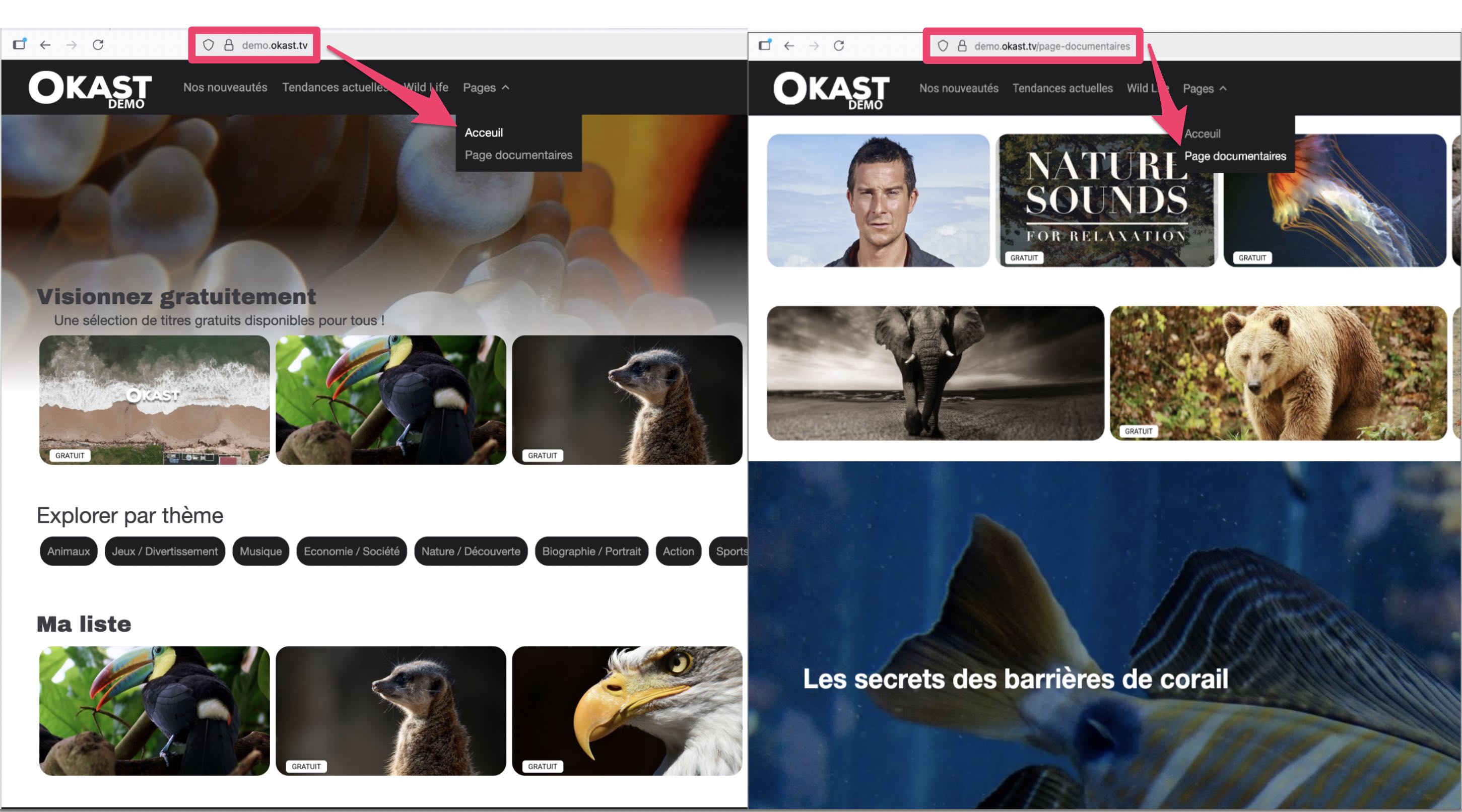Viewport: 1462px width, 812px height.
Task: Choose Nature / Découverte theme
Action: 471,551
